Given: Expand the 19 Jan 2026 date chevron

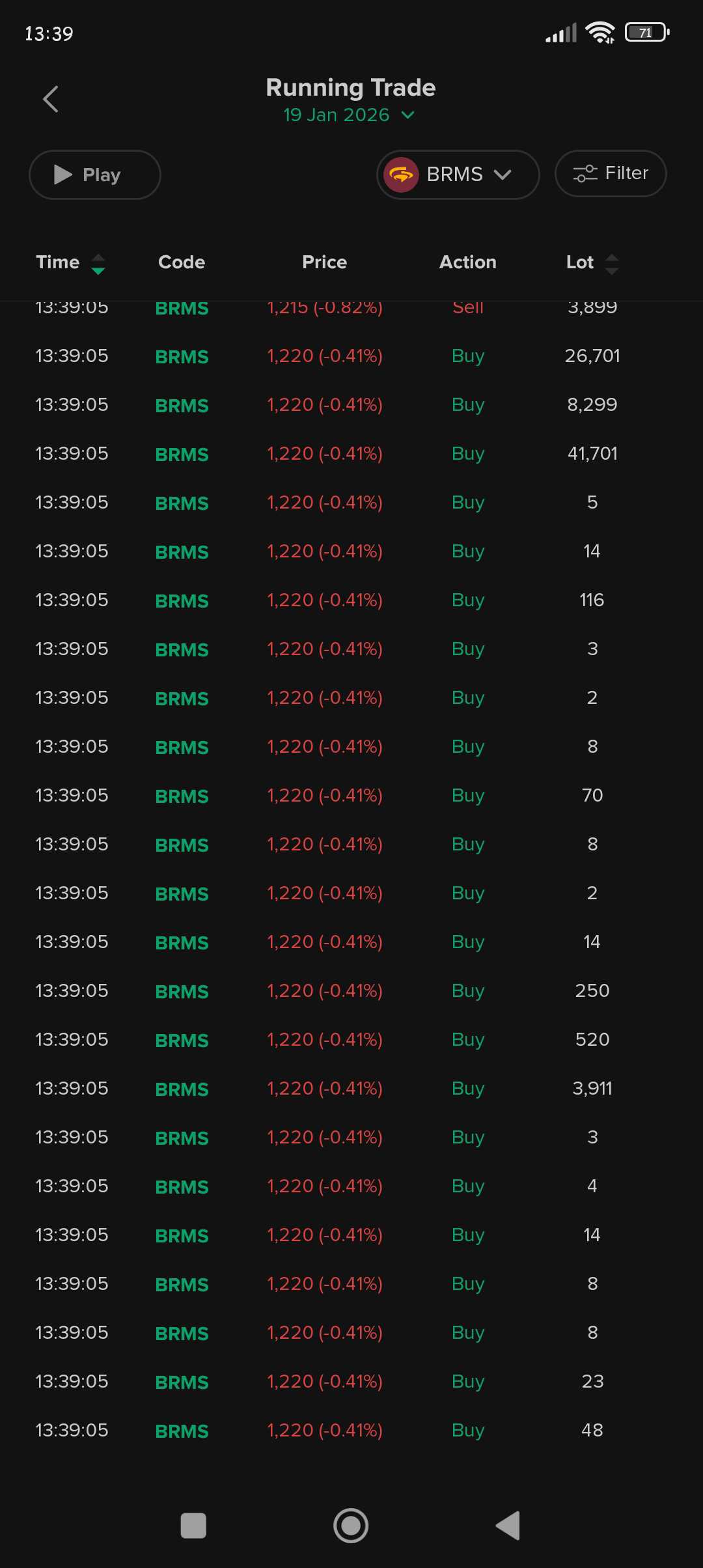Looking at the screenshot, I should 408,115.
